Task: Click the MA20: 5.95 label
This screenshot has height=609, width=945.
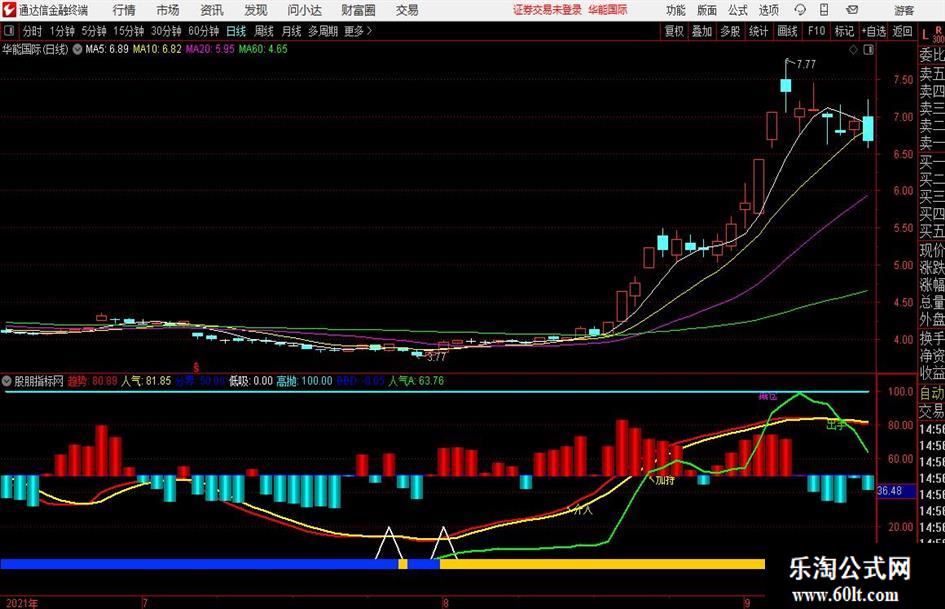Action: (x=210, y=49)
